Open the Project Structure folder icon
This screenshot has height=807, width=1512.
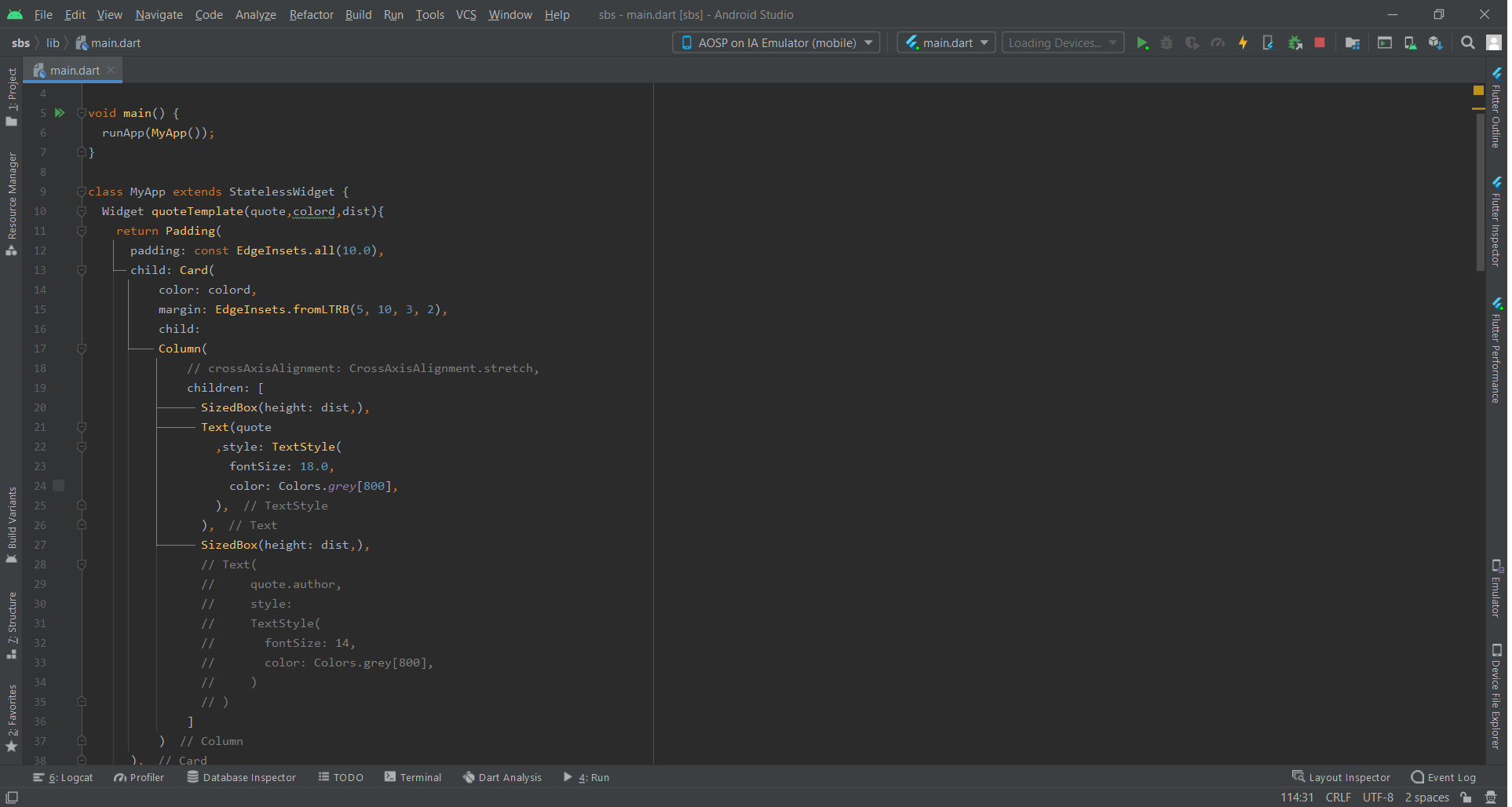(x=1352, y=43)
